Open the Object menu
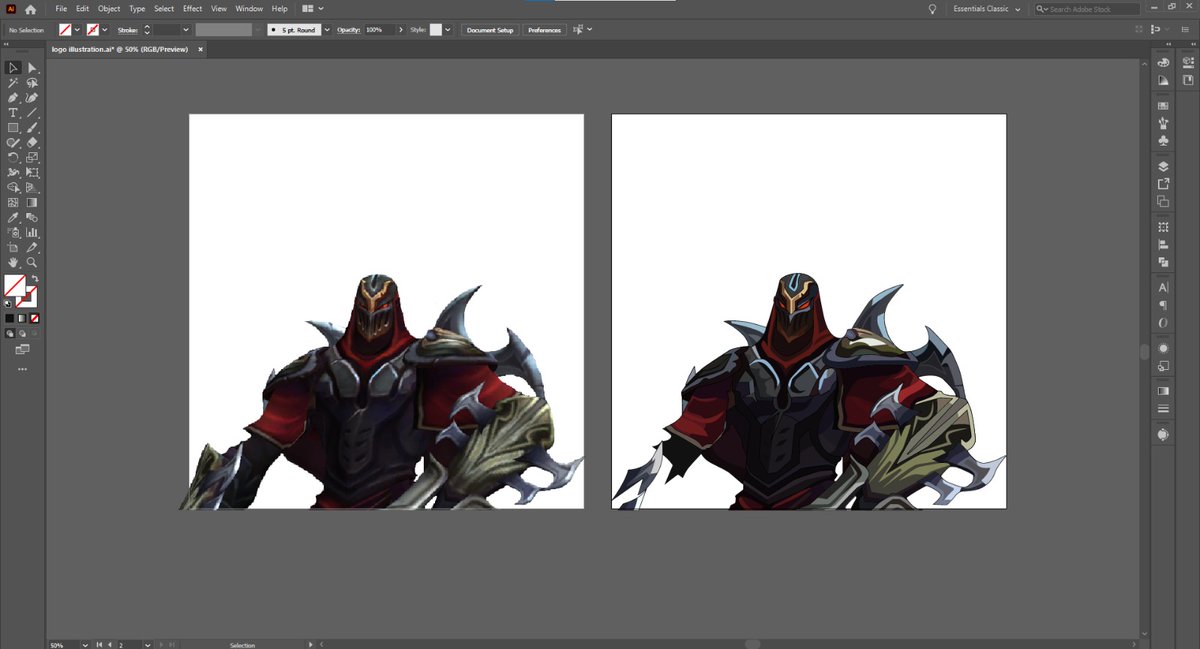 [x=109, y=9]
